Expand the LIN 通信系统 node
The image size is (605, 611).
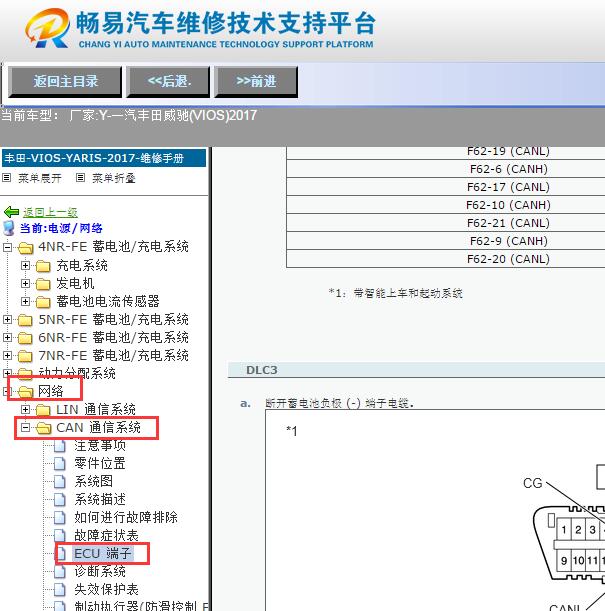25,410
